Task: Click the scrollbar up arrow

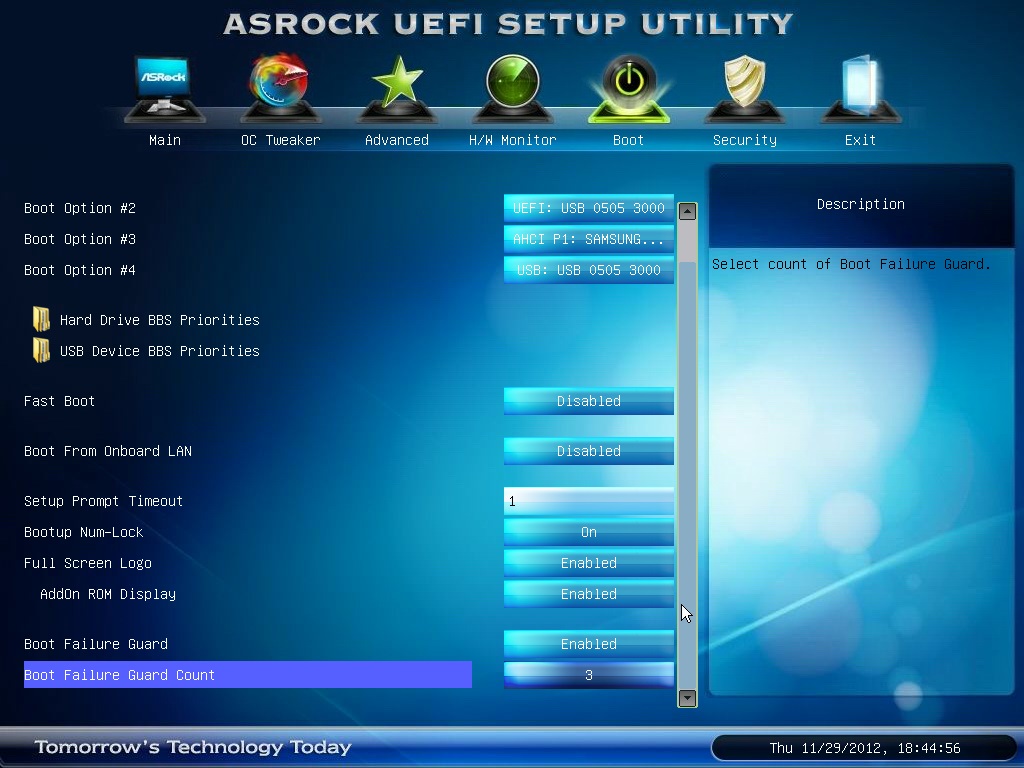Action: tap(687, 211)
